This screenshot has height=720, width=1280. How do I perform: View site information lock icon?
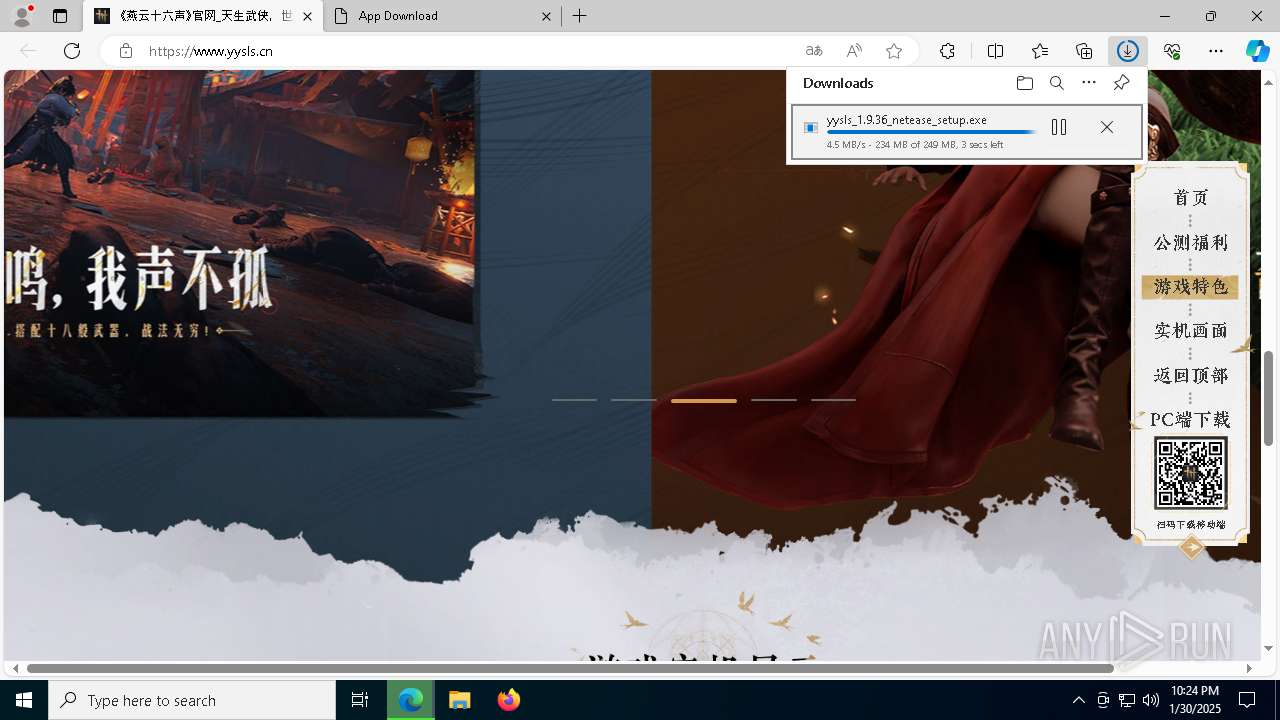[125, 51]
